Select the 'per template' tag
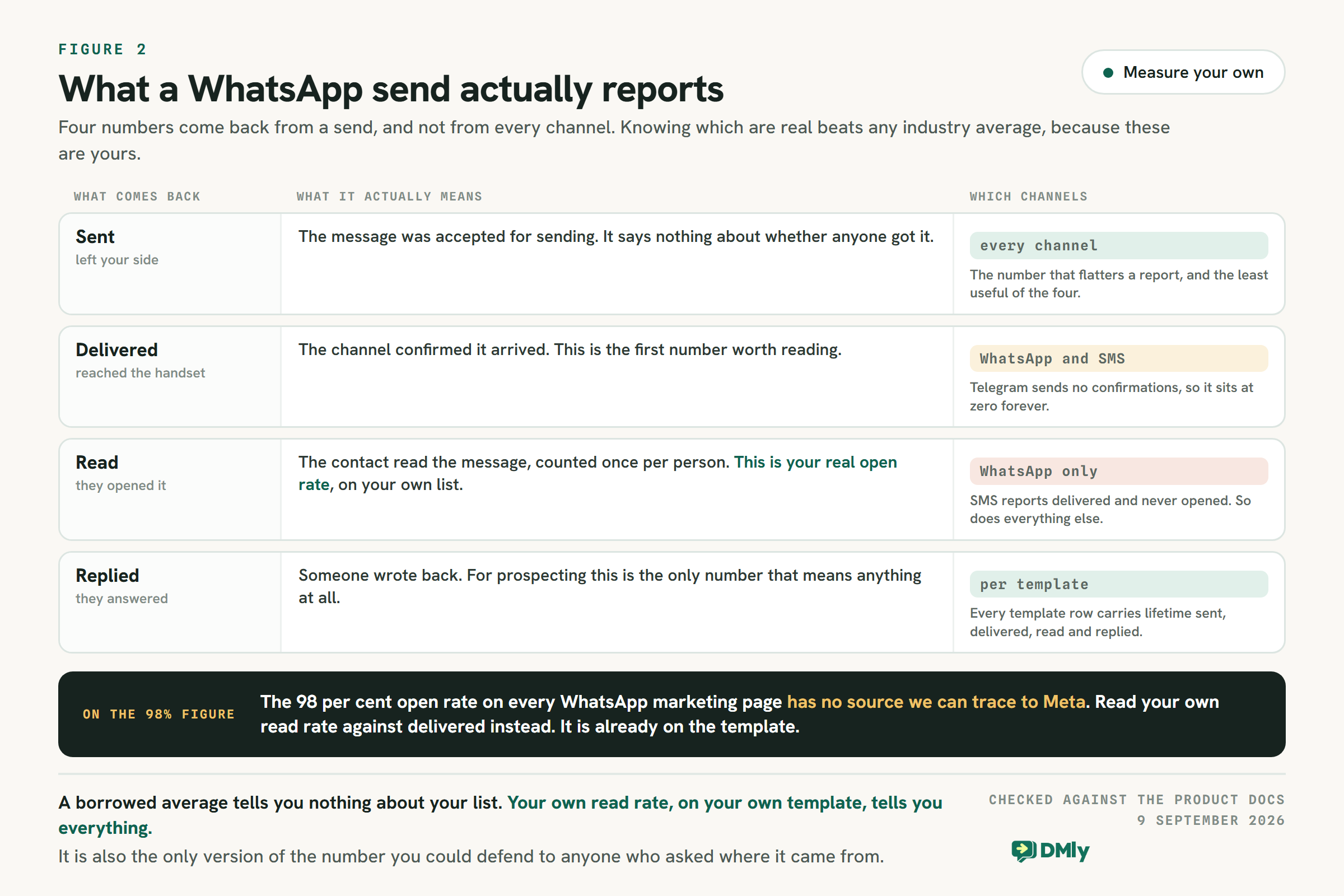This screenshot has width=1344, height=896. click(x=1118, y=584)
